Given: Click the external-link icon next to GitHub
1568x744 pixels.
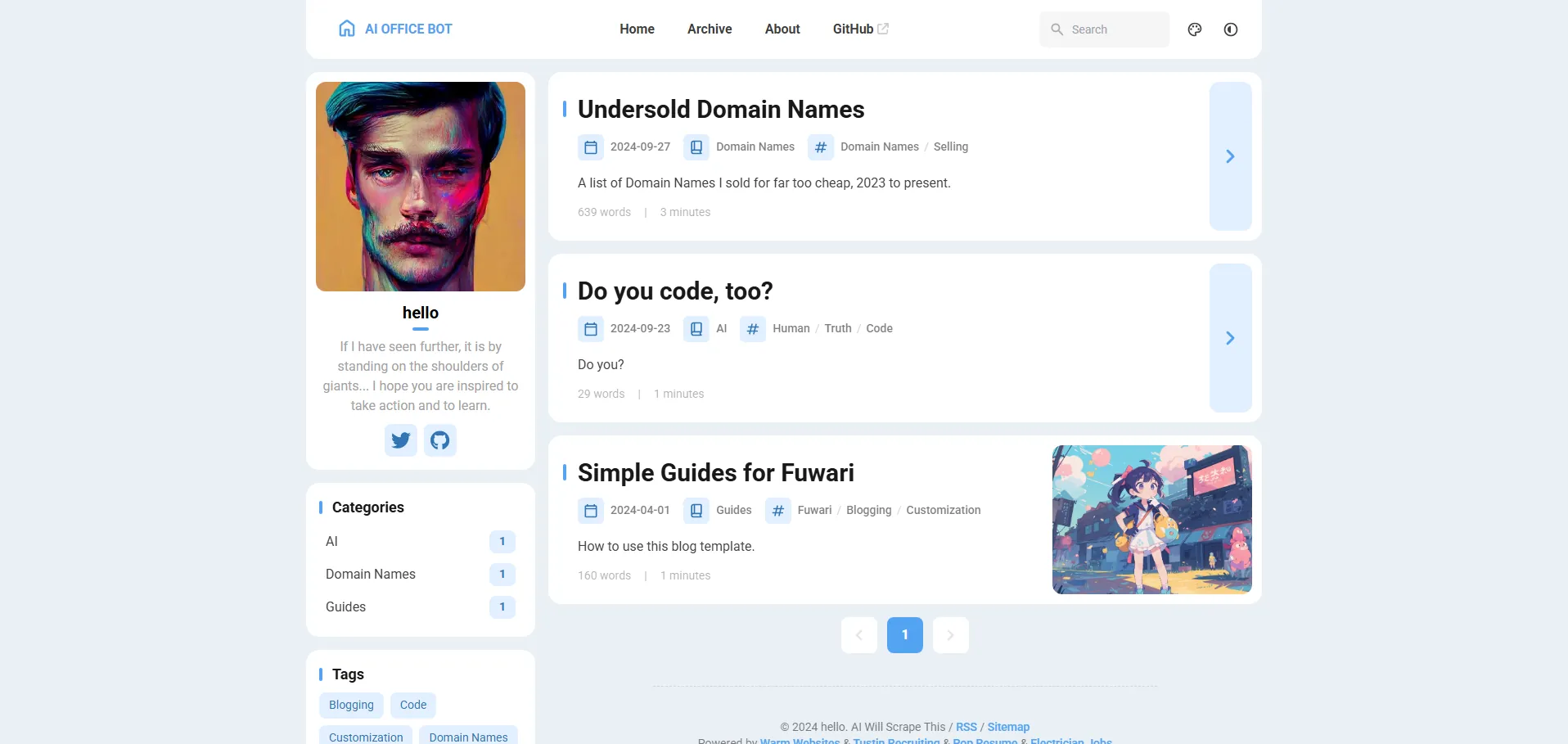Looking at the screenshot, I should point(883,29).
